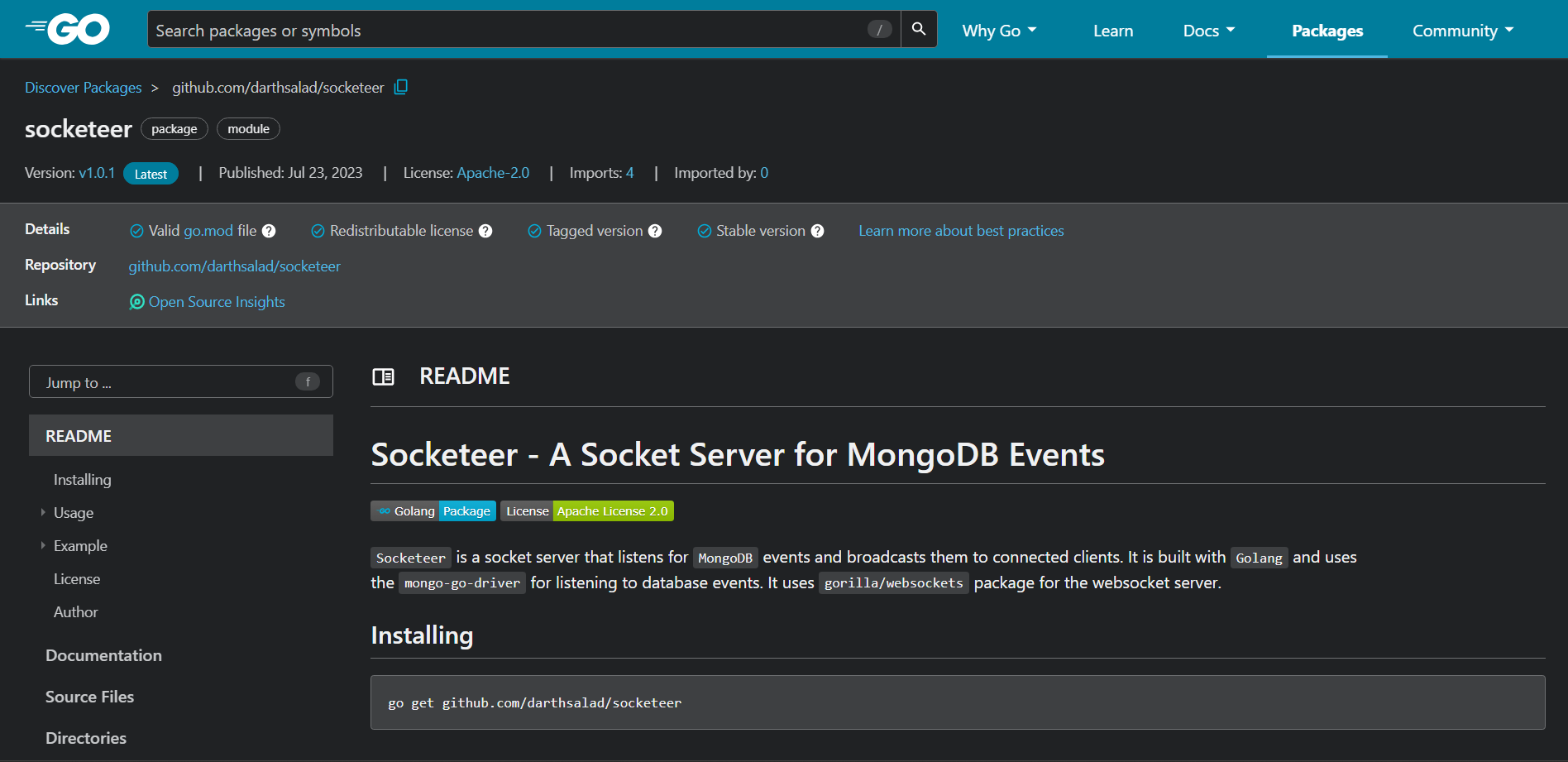Click the Go logo in header
Image resolution: width=1568 pixels, height=762 pixels.
click(x=68, y=30)
